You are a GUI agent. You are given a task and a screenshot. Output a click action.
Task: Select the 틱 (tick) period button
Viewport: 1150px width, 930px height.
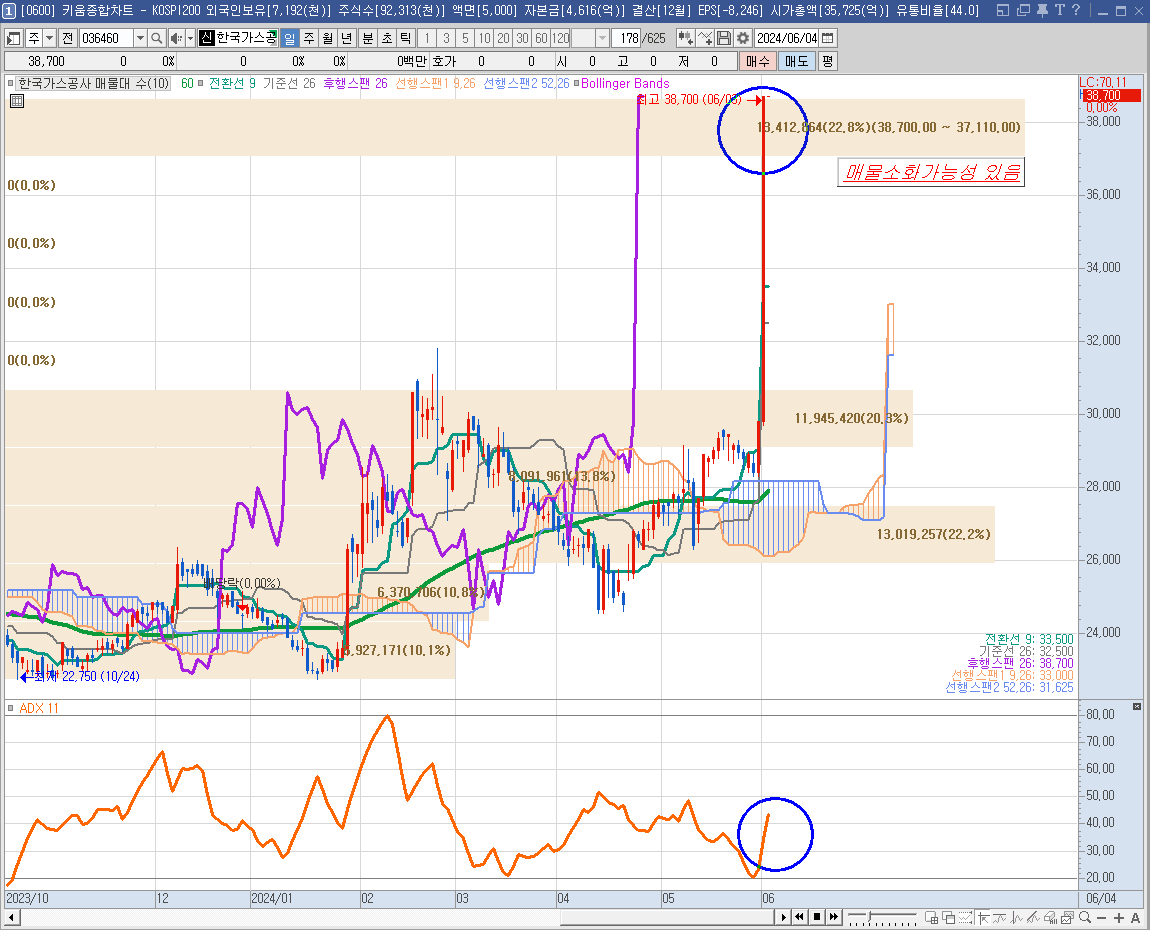point(406,38)
